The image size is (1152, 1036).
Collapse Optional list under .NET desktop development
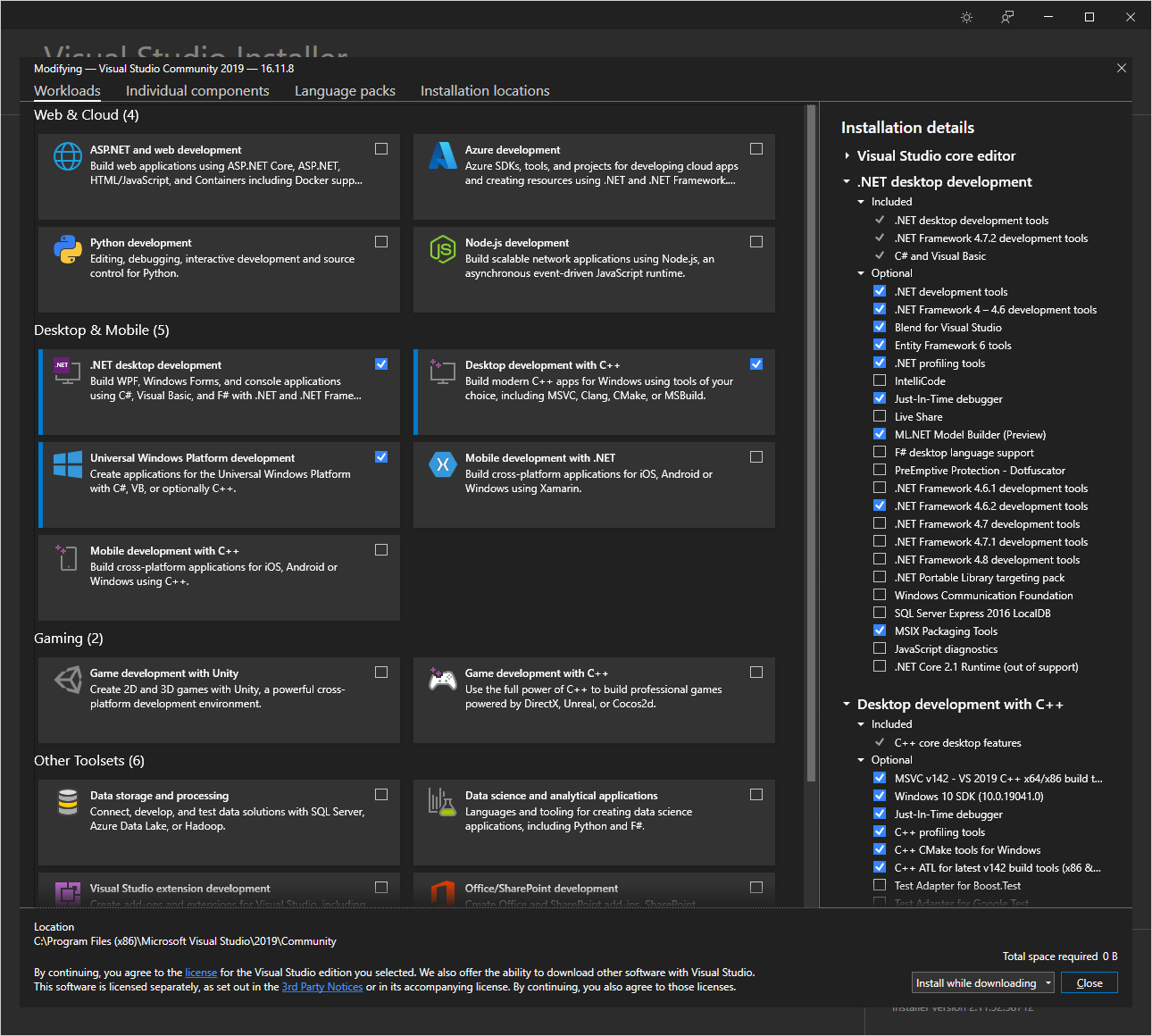click(x=862, y=273)
